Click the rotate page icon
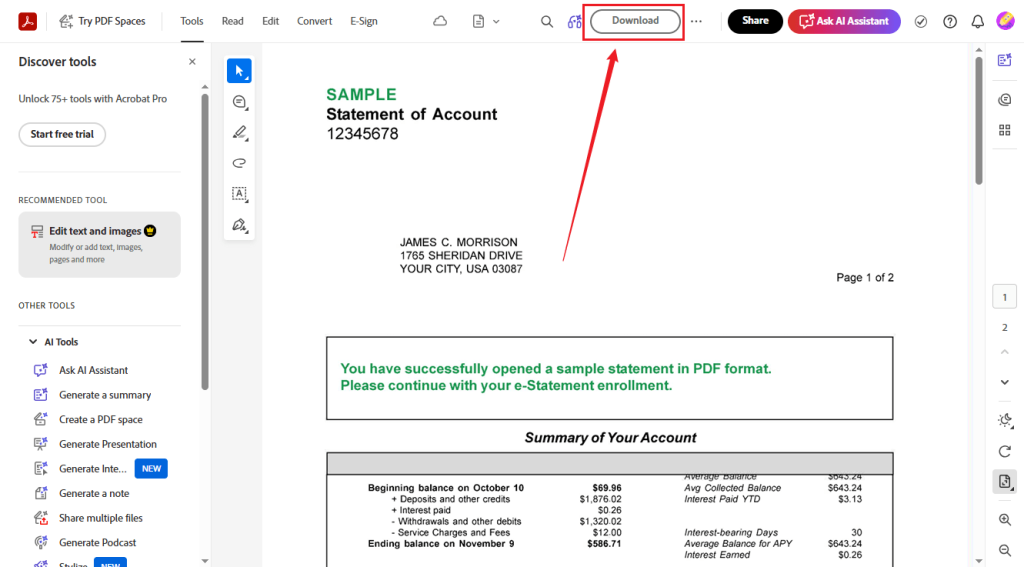 1004,451
